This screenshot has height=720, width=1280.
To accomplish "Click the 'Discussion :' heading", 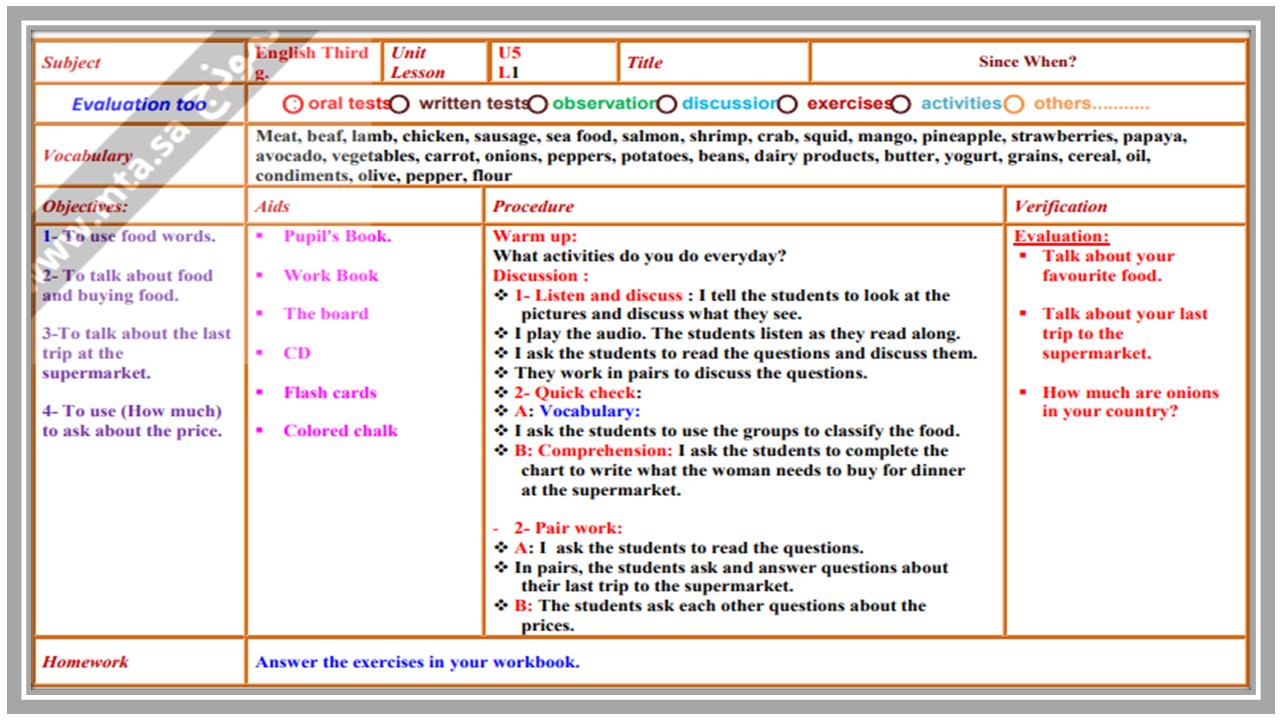I will [541, 276].
